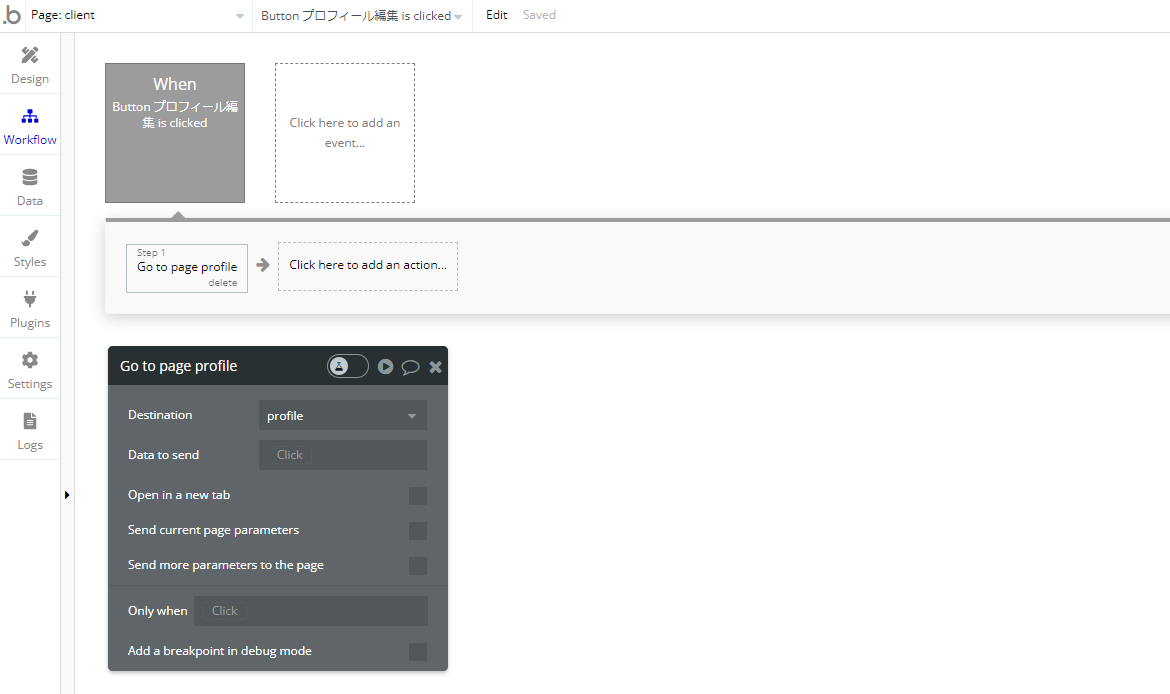This screenshot has width=1170, height=694.
Task: Click the Only when condition field
Action: (x=311, y=611)
